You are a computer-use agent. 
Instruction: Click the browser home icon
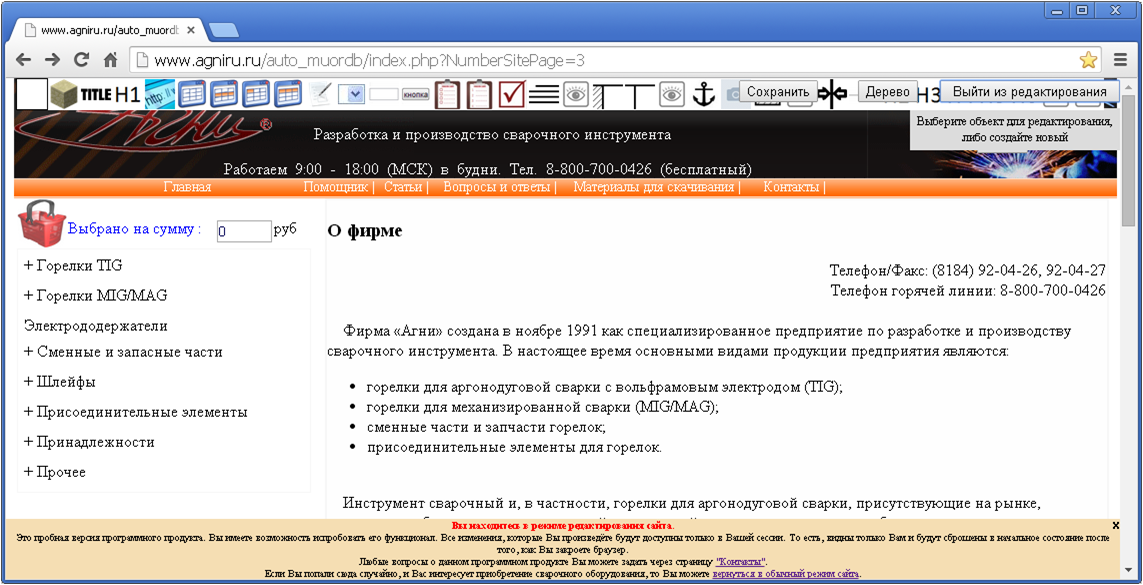point(111,60)
